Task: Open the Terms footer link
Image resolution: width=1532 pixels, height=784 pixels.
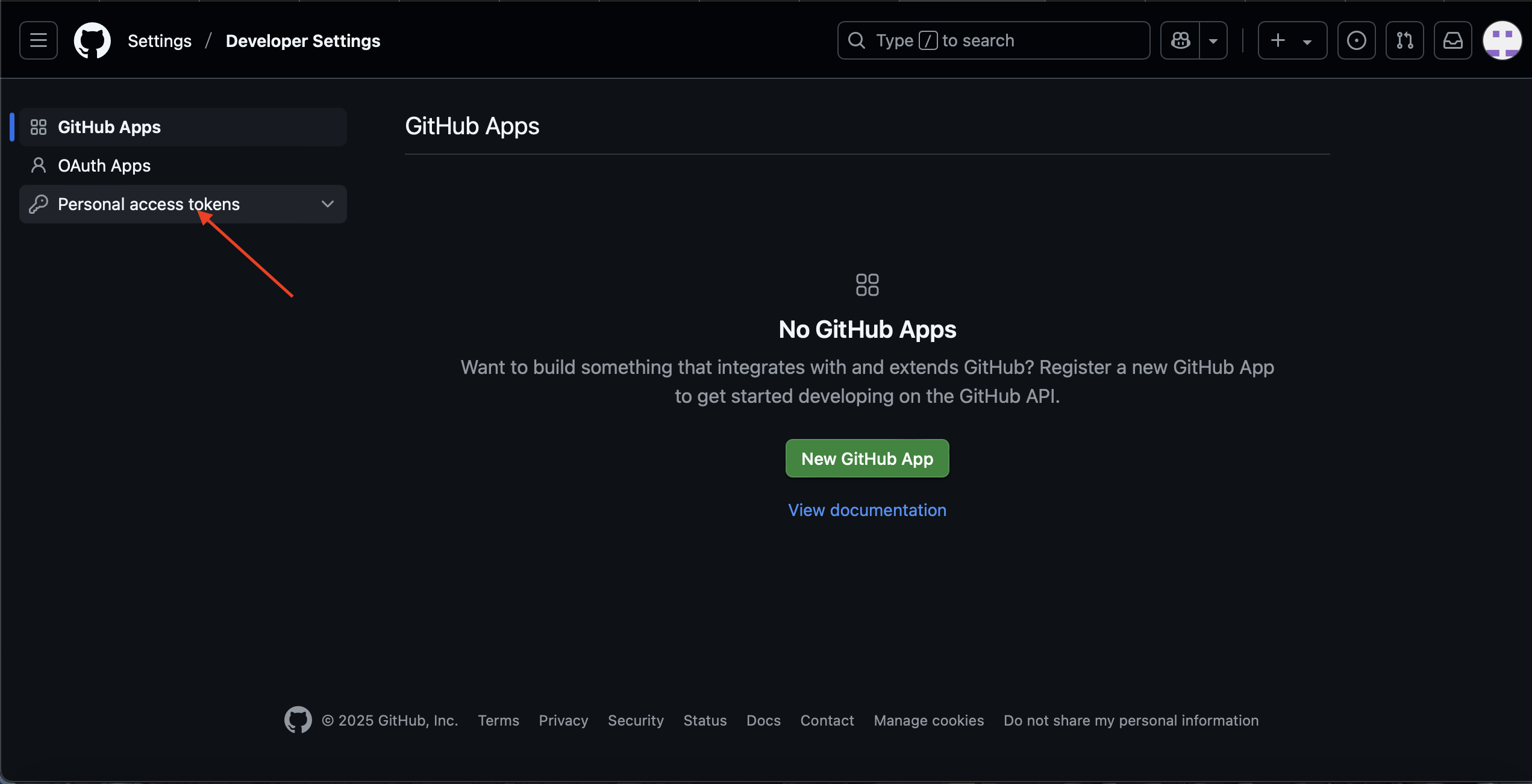Action: (498, 720)
